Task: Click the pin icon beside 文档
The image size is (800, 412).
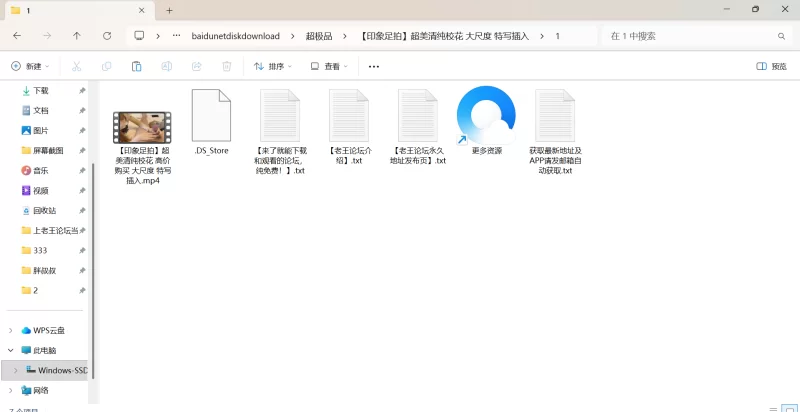Action: (82, 111)
